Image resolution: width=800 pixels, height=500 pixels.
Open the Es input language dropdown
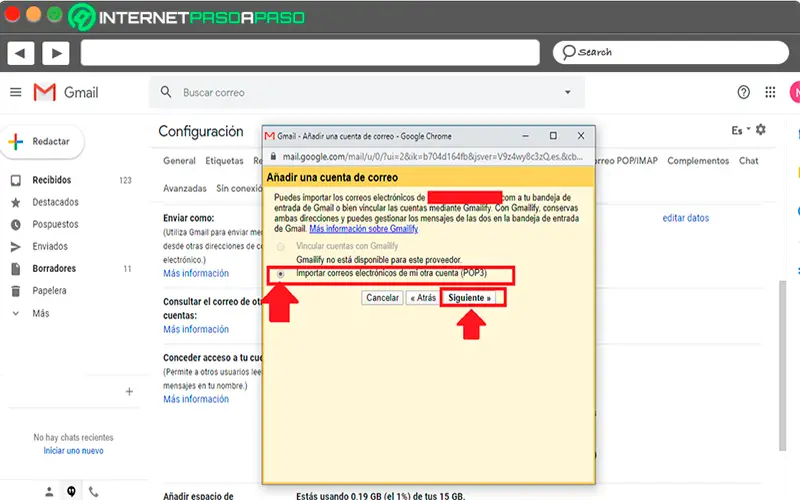tap(741, 131)
